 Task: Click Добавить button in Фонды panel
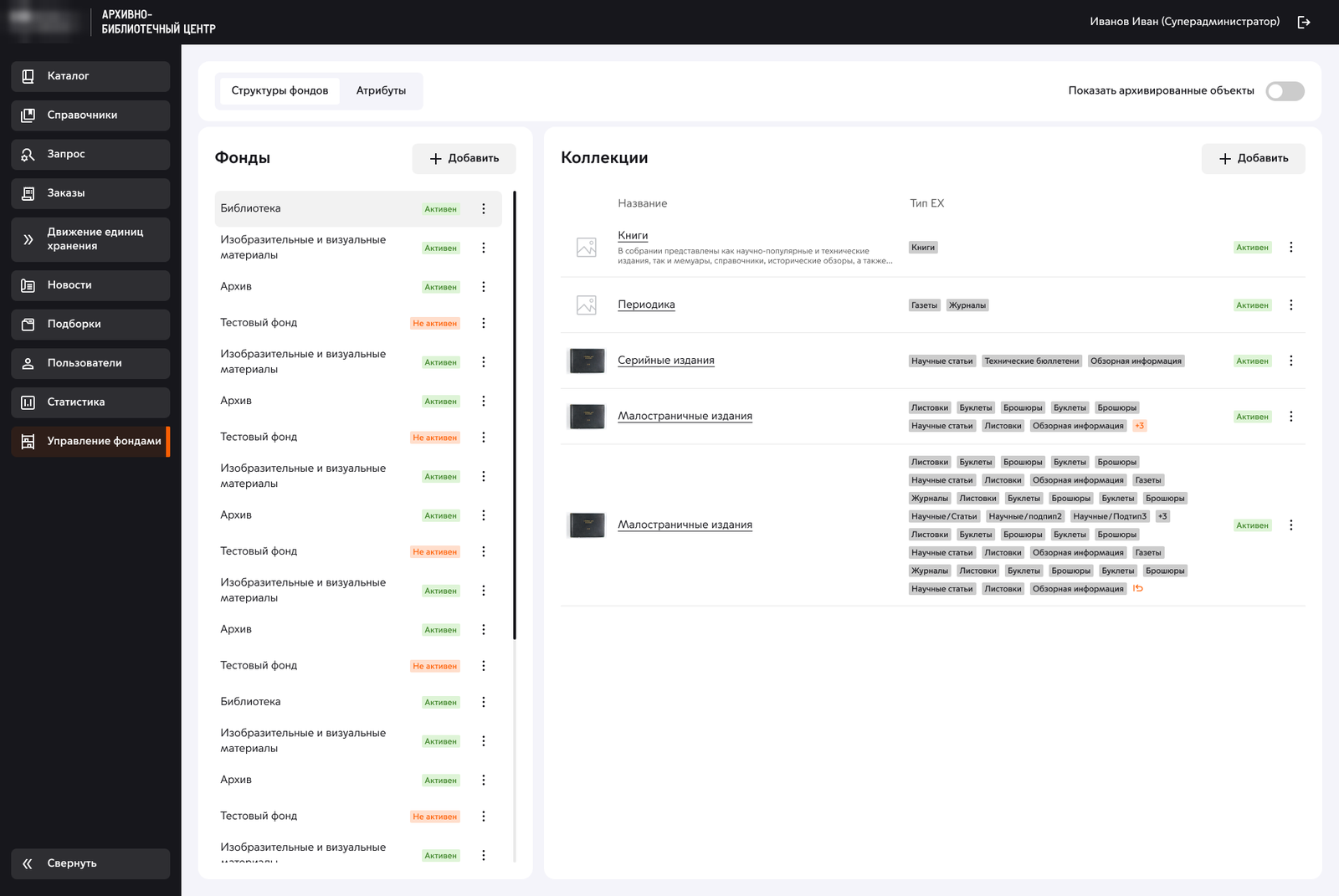(464, 158)
